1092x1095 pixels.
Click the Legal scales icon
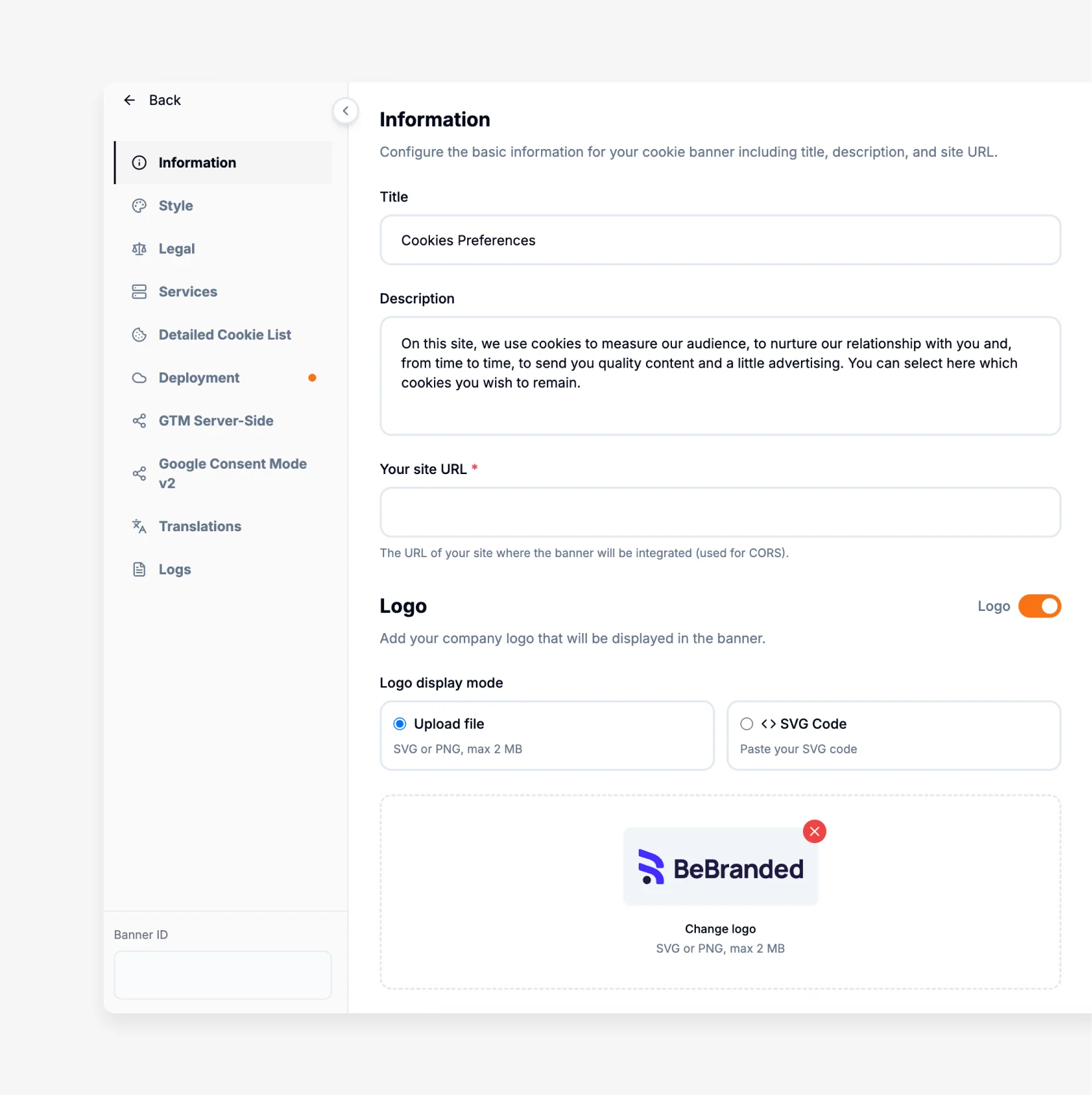pos(139,249)
